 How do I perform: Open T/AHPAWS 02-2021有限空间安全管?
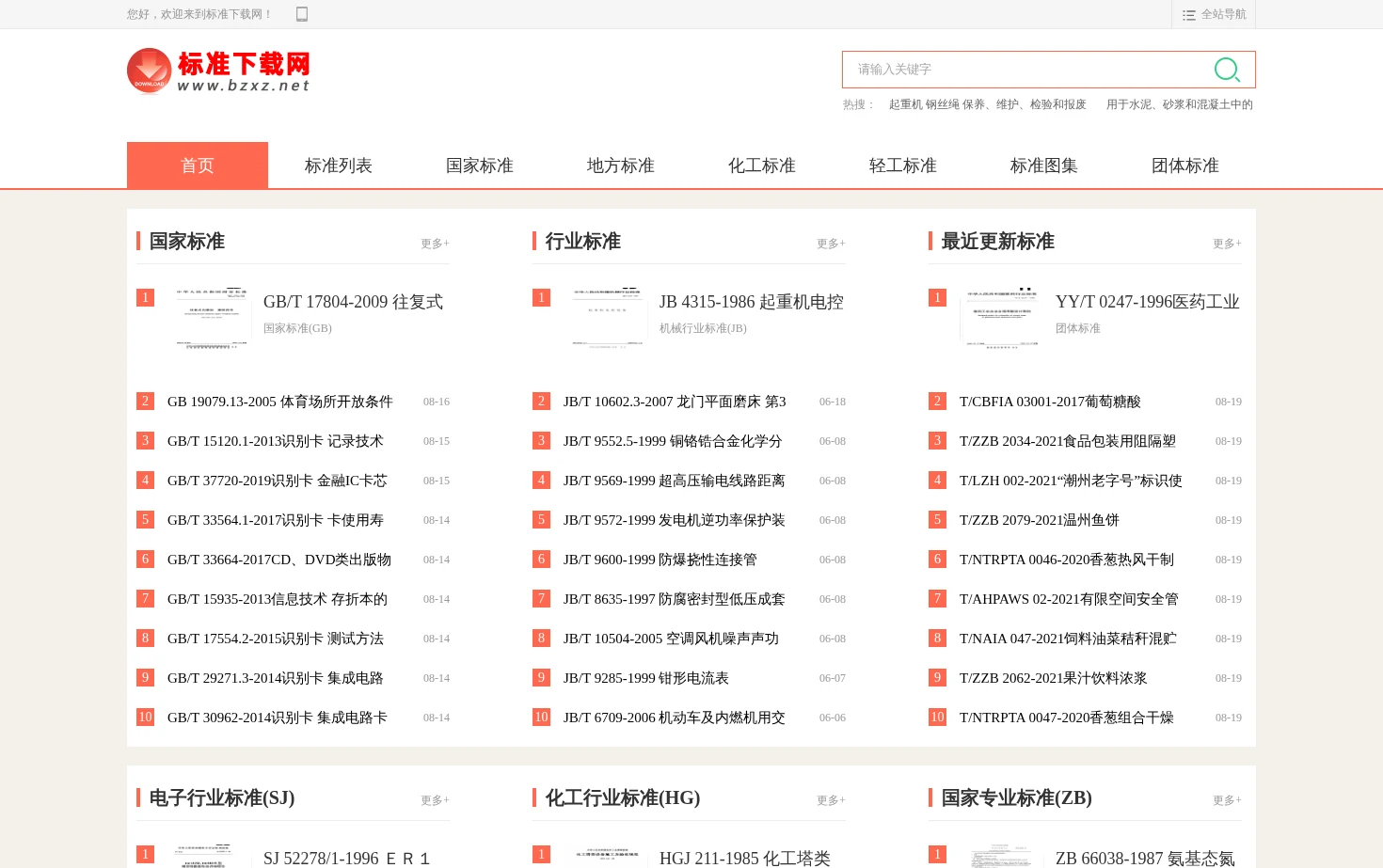tap(1069, 599)
